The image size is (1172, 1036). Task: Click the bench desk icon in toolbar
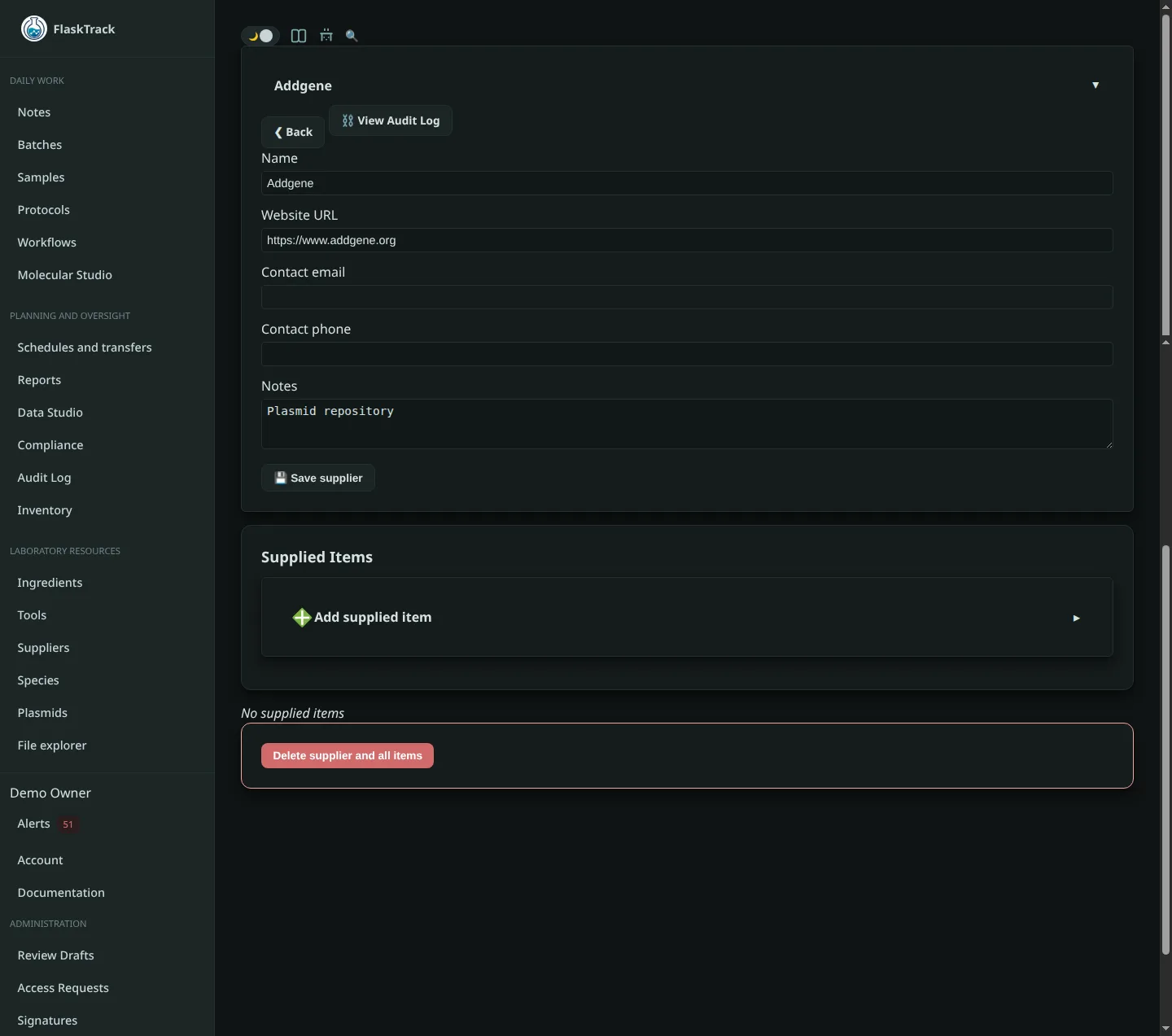pyautogui.click(x=326, y=36)
